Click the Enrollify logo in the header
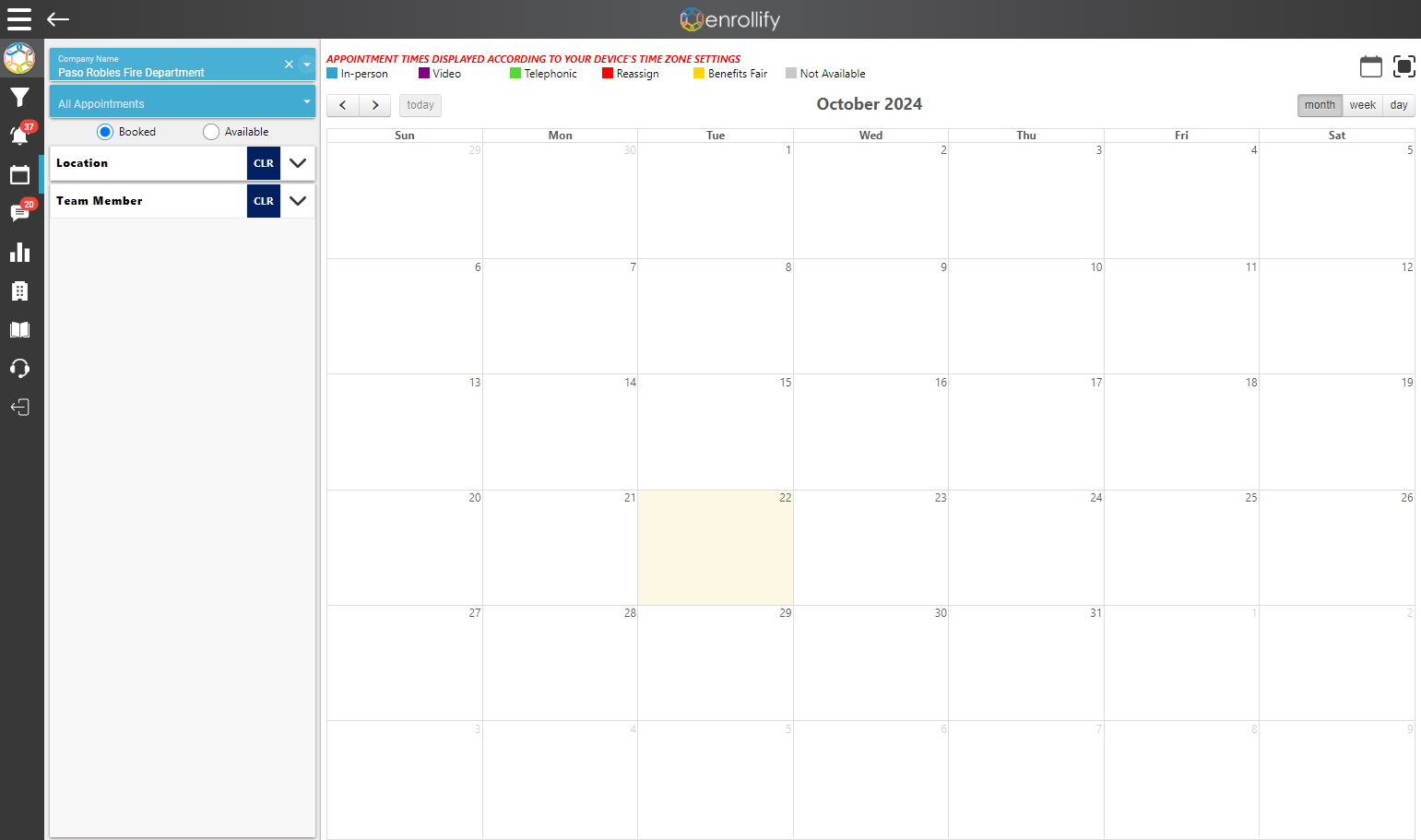This screenshot has width=1421, height=840. (730, 19)
